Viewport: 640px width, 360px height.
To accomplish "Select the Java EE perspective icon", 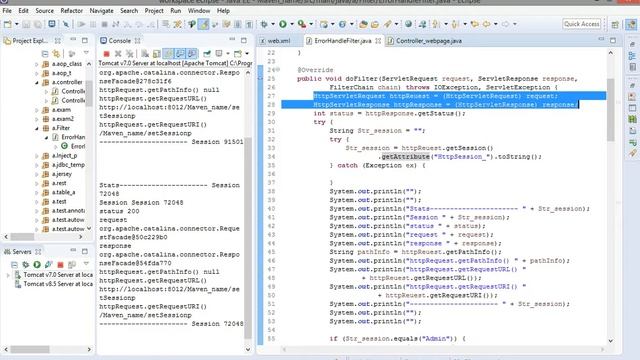I will 631,24.
